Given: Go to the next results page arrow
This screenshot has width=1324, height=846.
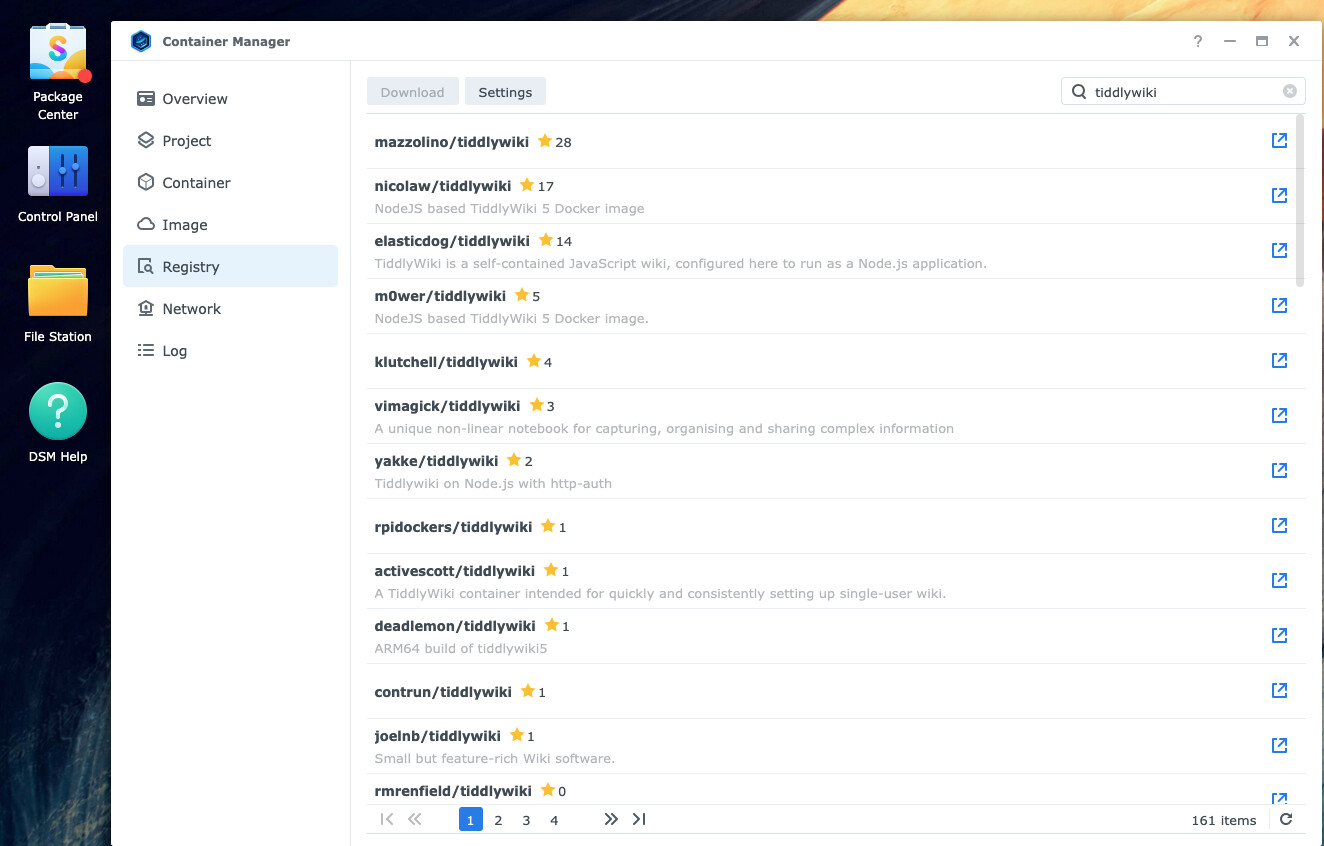Looking at the screenshot, I should tap(611, 819).
